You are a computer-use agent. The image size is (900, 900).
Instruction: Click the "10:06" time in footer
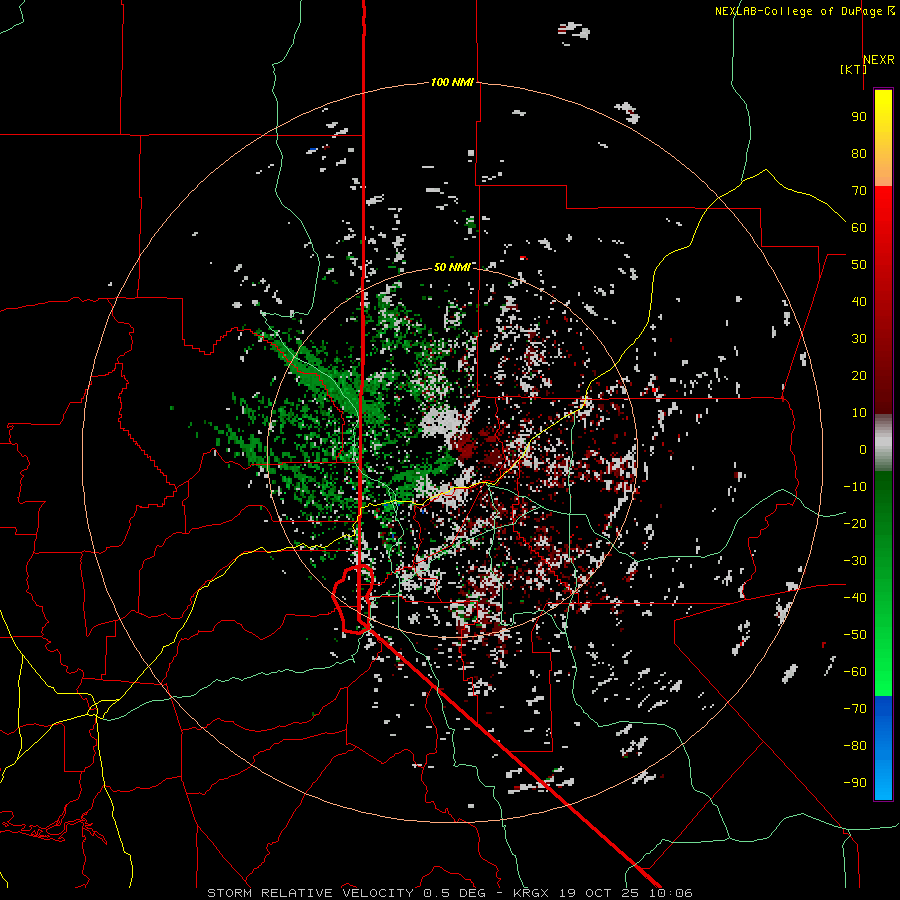[x=671, y=893]
